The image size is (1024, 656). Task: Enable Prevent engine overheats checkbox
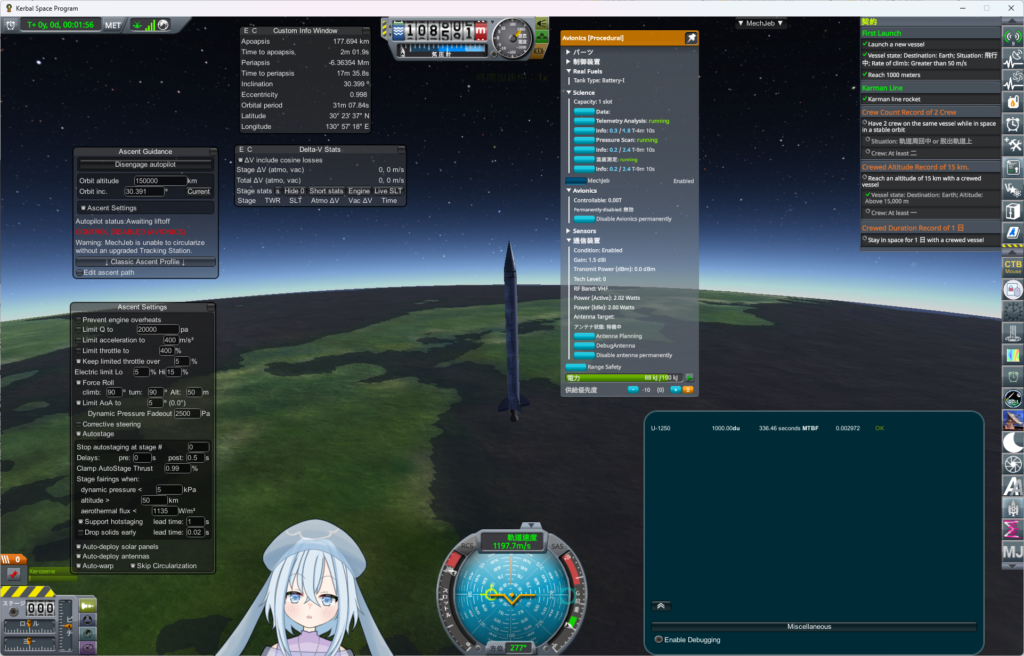[79, 319]
